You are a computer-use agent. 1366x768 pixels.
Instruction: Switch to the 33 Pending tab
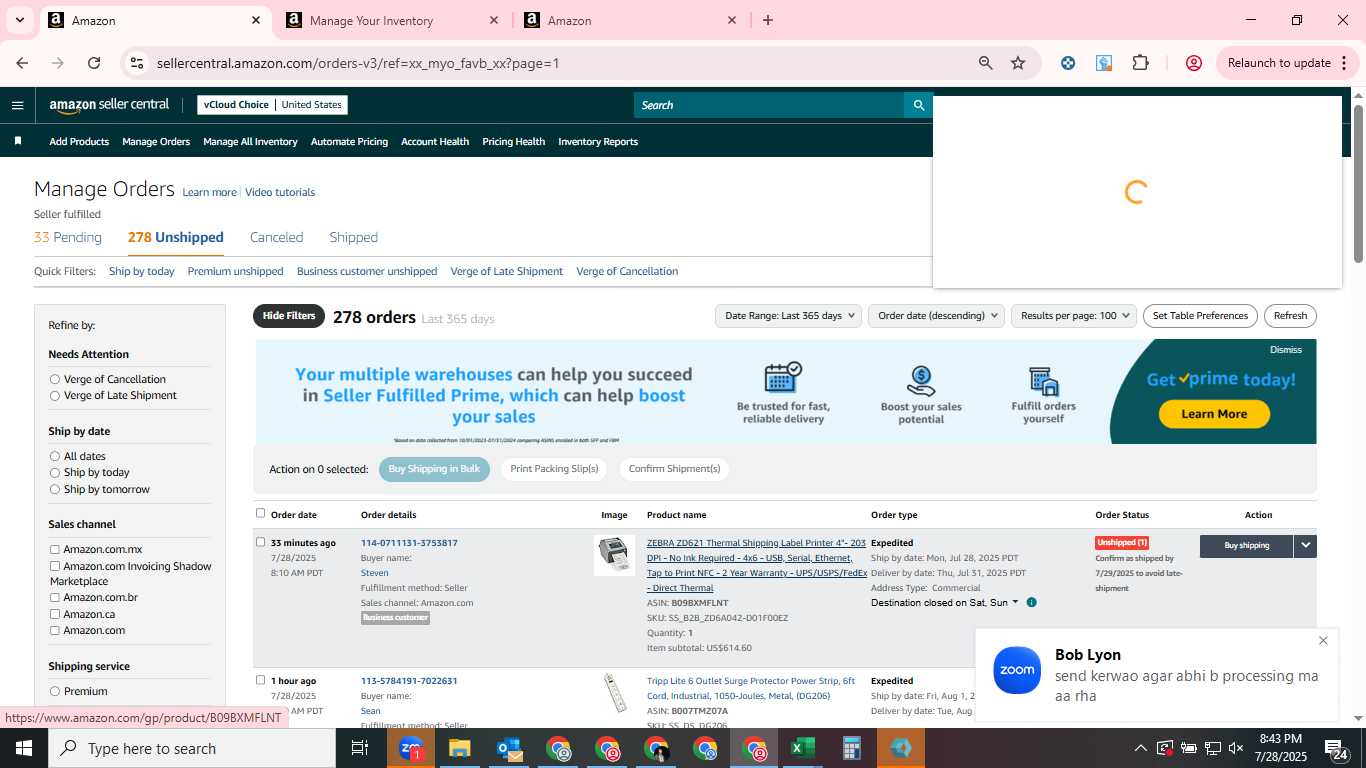point(68,237)
